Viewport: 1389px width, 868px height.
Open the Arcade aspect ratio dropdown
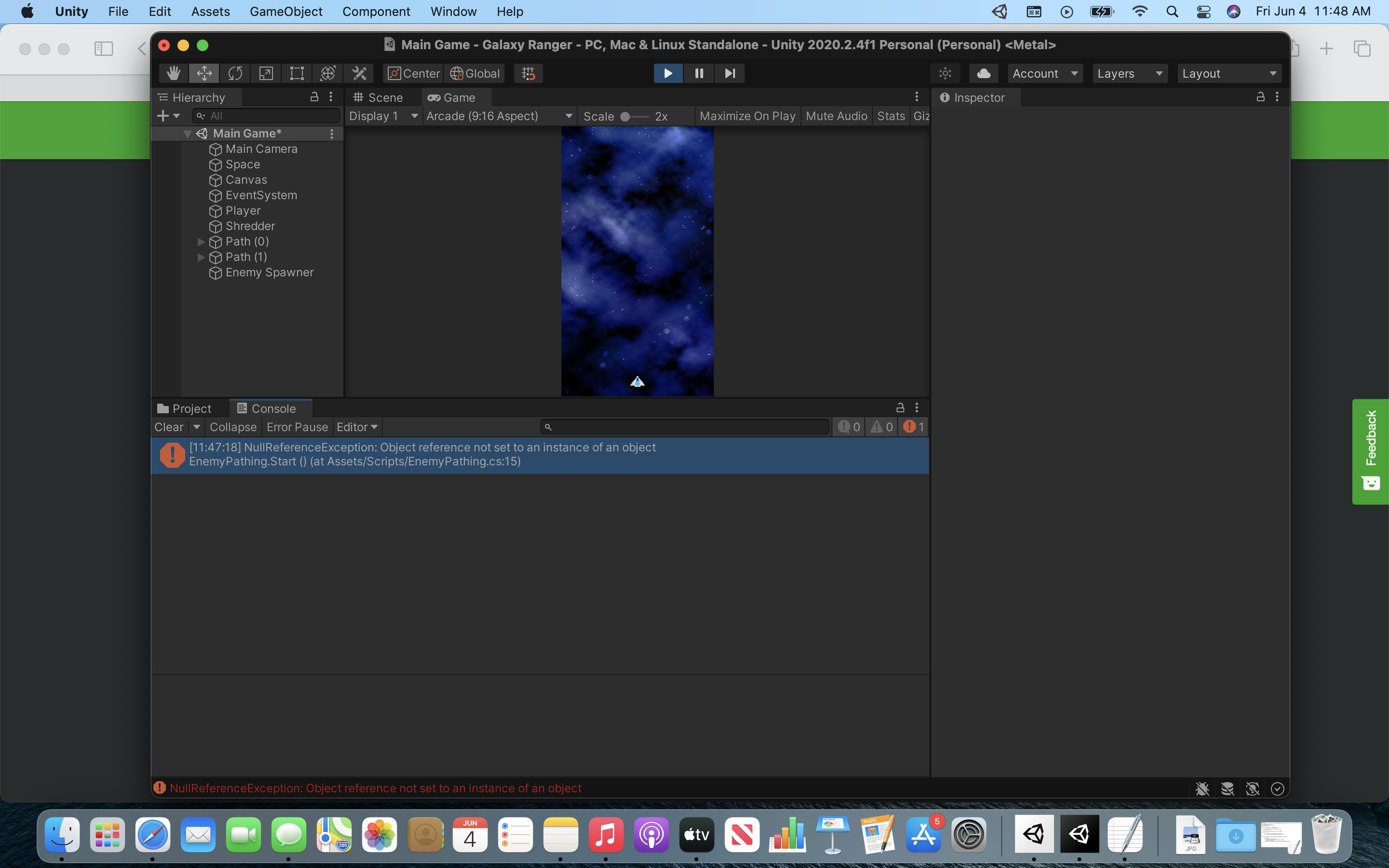pos(499,116)
